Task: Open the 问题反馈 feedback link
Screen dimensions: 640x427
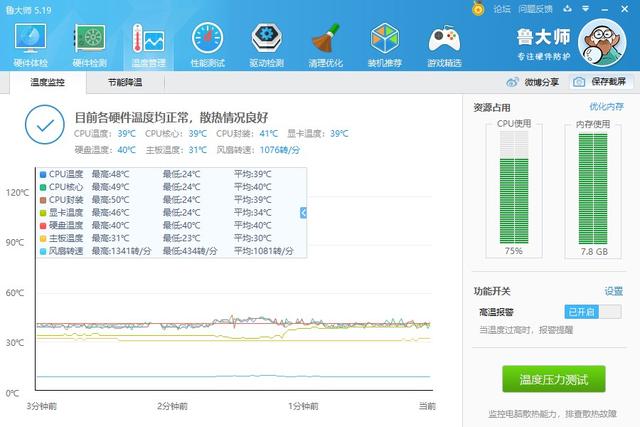Action: 535,9
